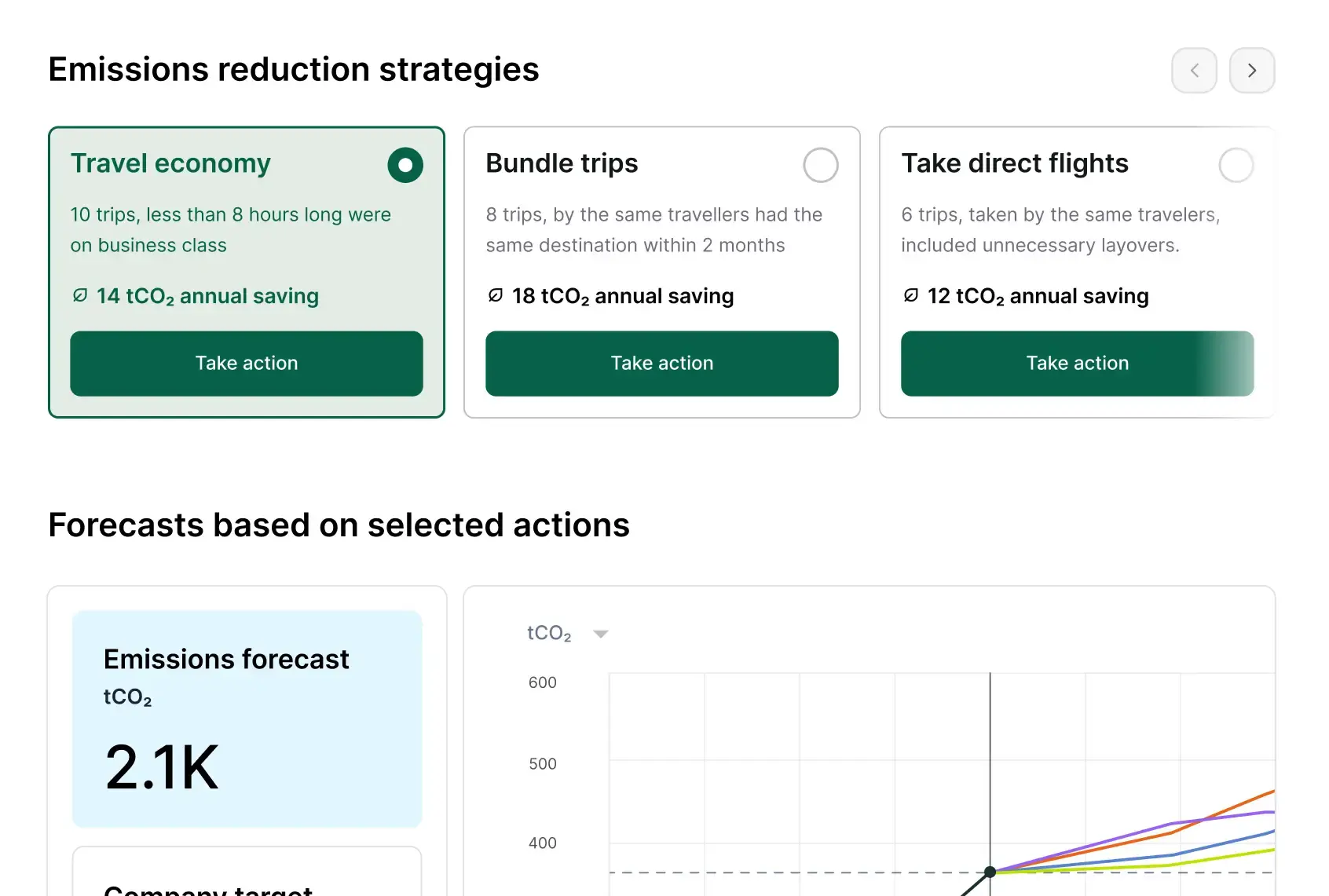1329x896 pixels.
Task: Click leaf icon beside 18 tCO₂ saving
Action: (x=496, y=296)
